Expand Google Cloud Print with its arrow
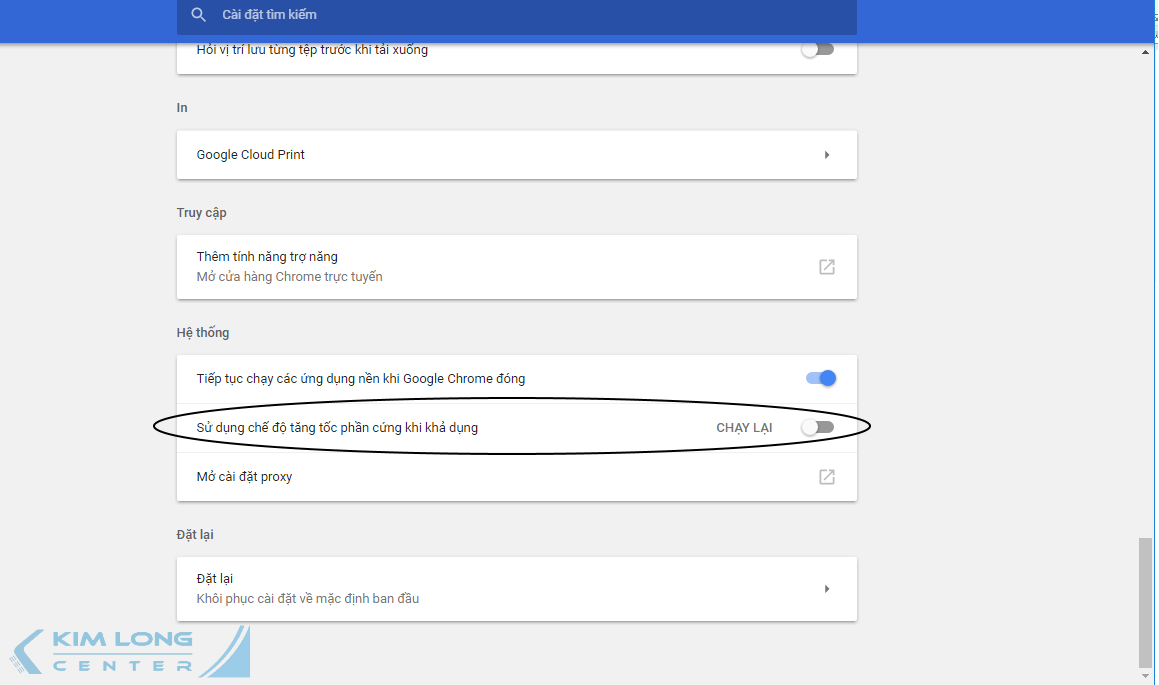 827,155
